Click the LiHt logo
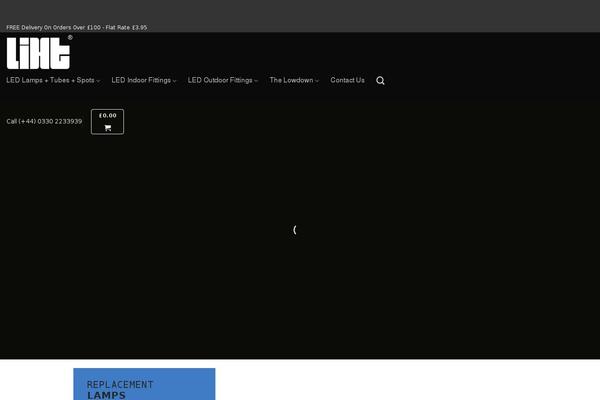The width and height of the screenshot is (600, 400). 38,53
